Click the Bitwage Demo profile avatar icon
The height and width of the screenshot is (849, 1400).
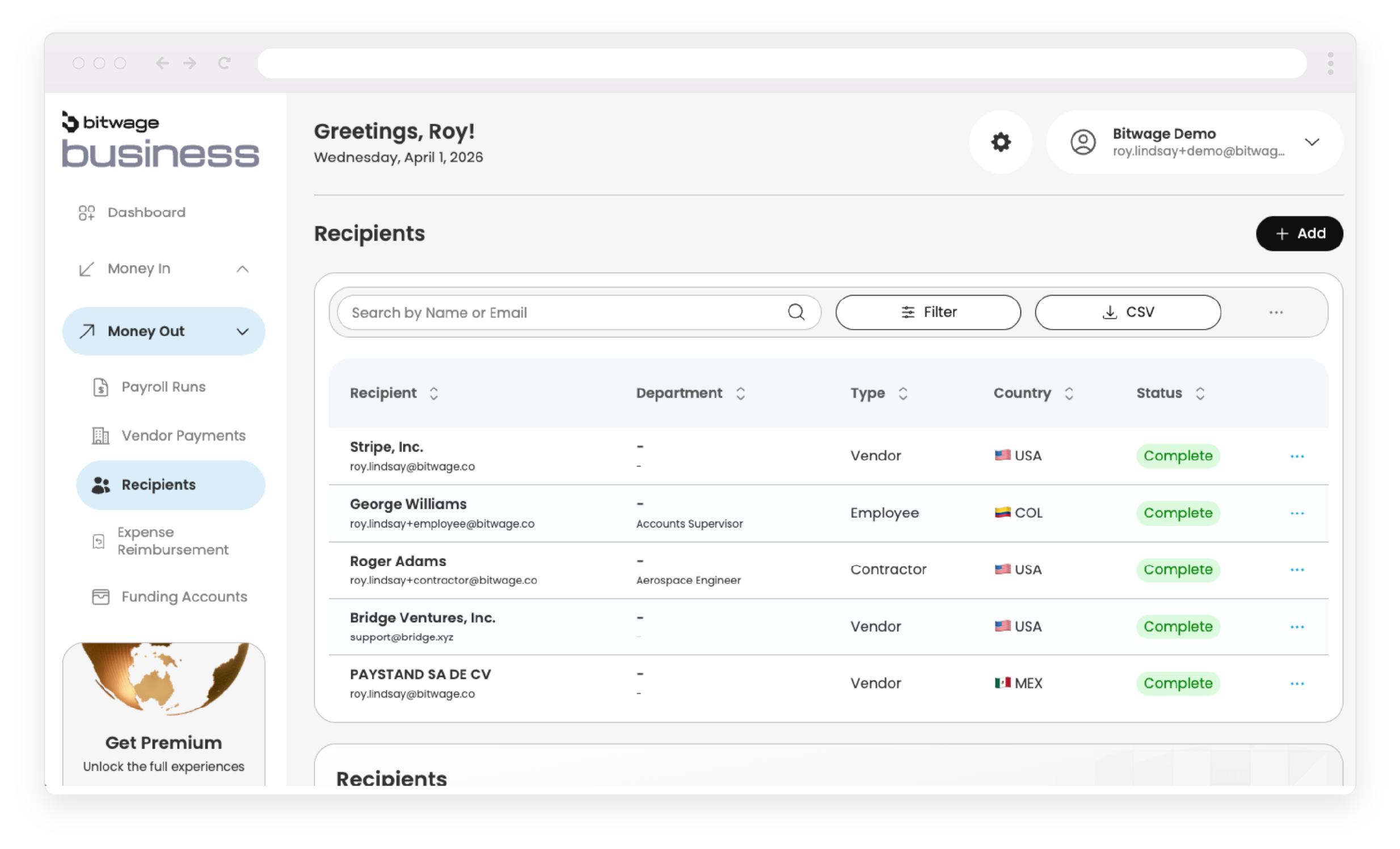click(x=1083, y=142)
